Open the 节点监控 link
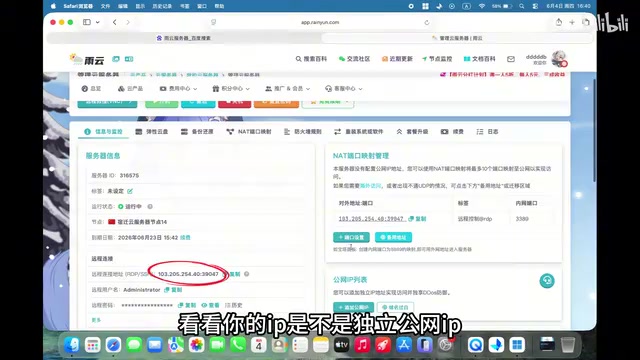Image resolution: width=640 pixels, height=360 pixels. tap(437, 59)
